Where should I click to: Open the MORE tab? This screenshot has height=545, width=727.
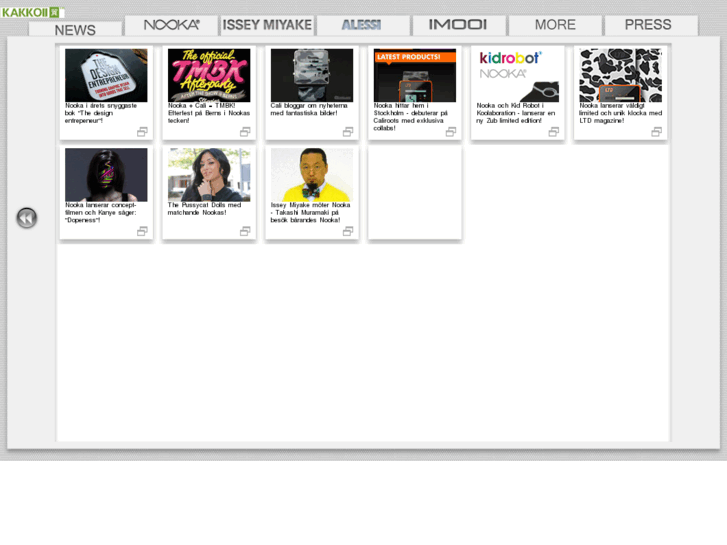555,25
